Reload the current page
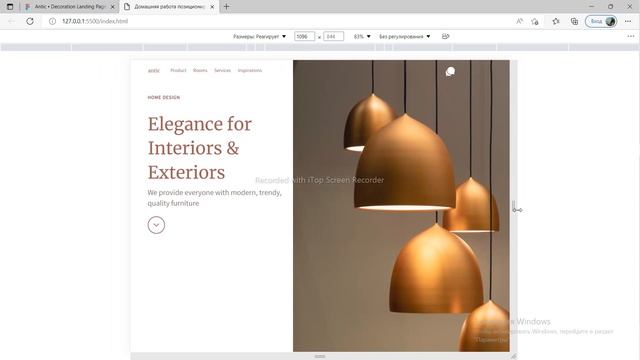640x360 pixels. 30,21
